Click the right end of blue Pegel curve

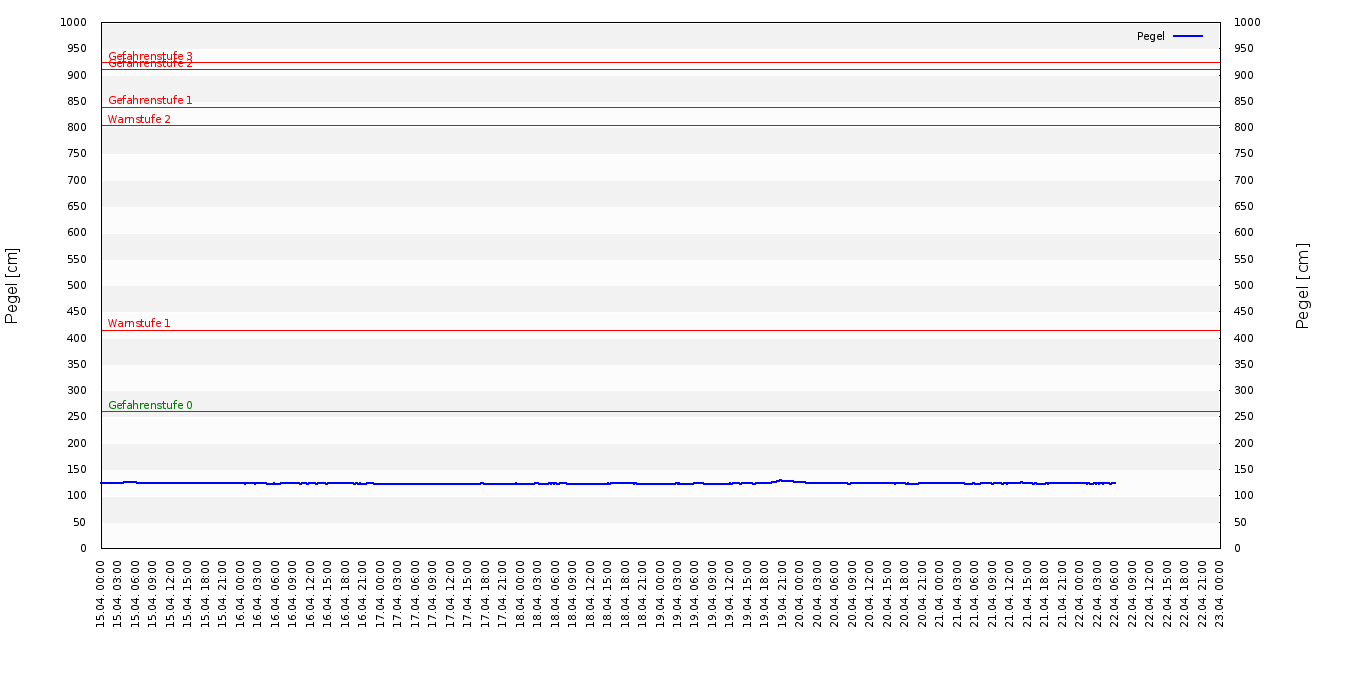click(1114, 483)
